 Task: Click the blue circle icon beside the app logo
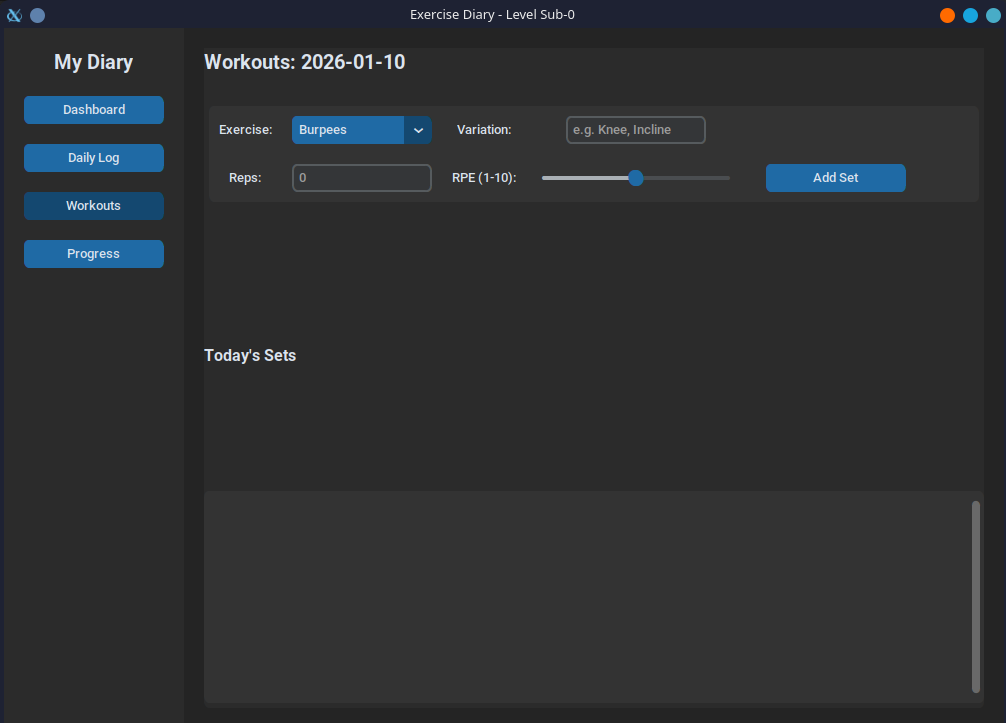tap(37, 14)
